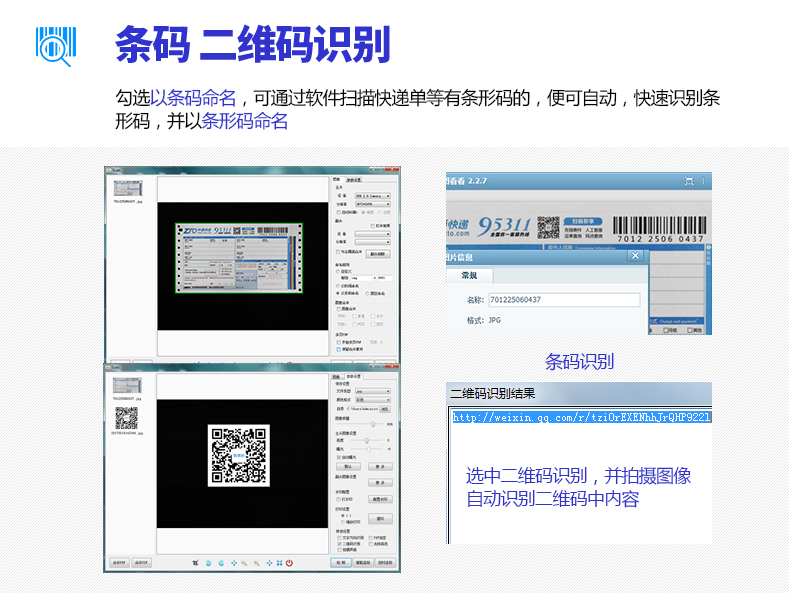This screenshot has height=608, width=790.
Task: Click the more button under main camera image settings
Action: pyautogui.click(x=380, y=466)
